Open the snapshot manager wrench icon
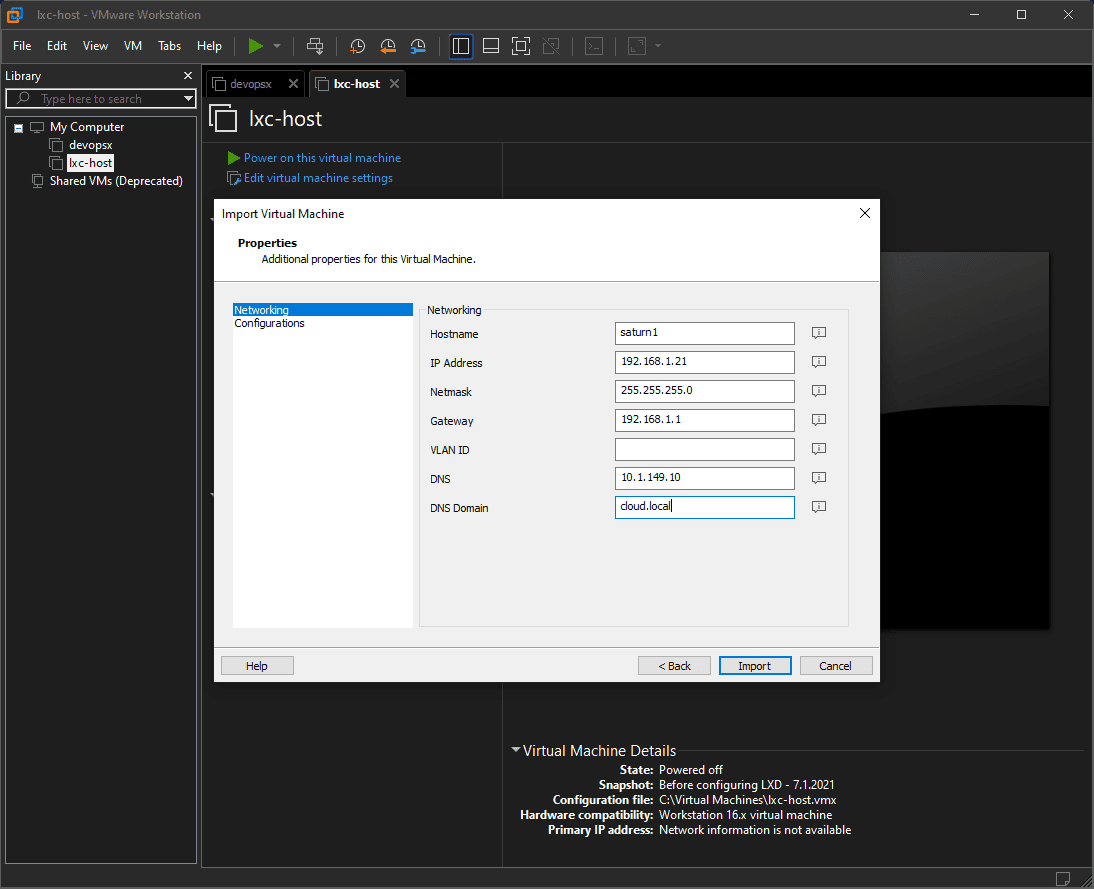Screen dimensions: 1094x889 [x=418, y=46]
